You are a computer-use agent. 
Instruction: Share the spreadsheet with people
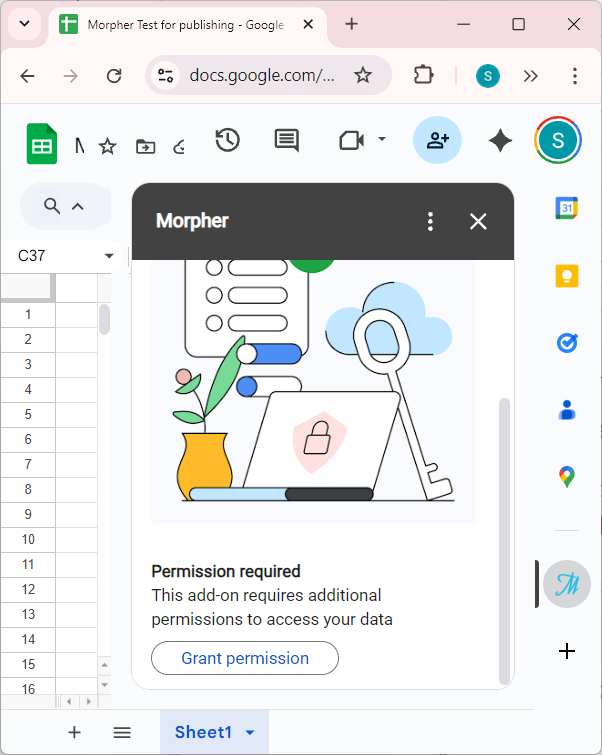tap(437, 140)
